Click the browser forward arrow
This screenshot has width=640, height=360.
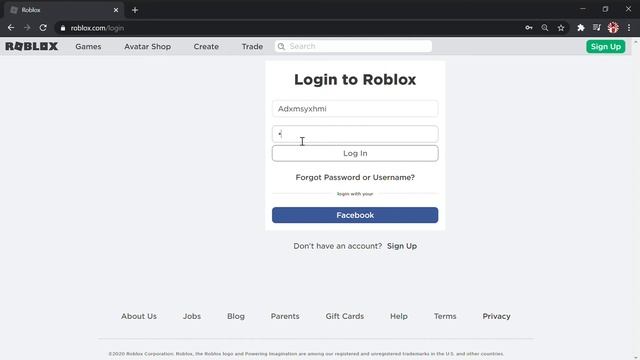[27, 28]
